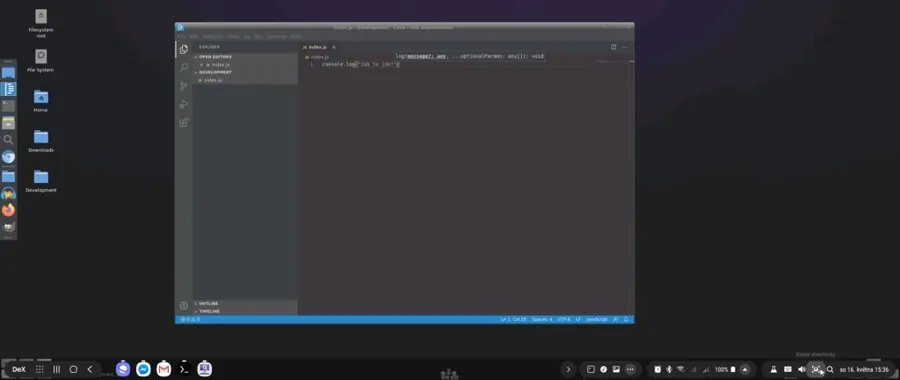Select index.js in Development folder
The width and height of the screenshot is (900, 380).
(245, 80)
